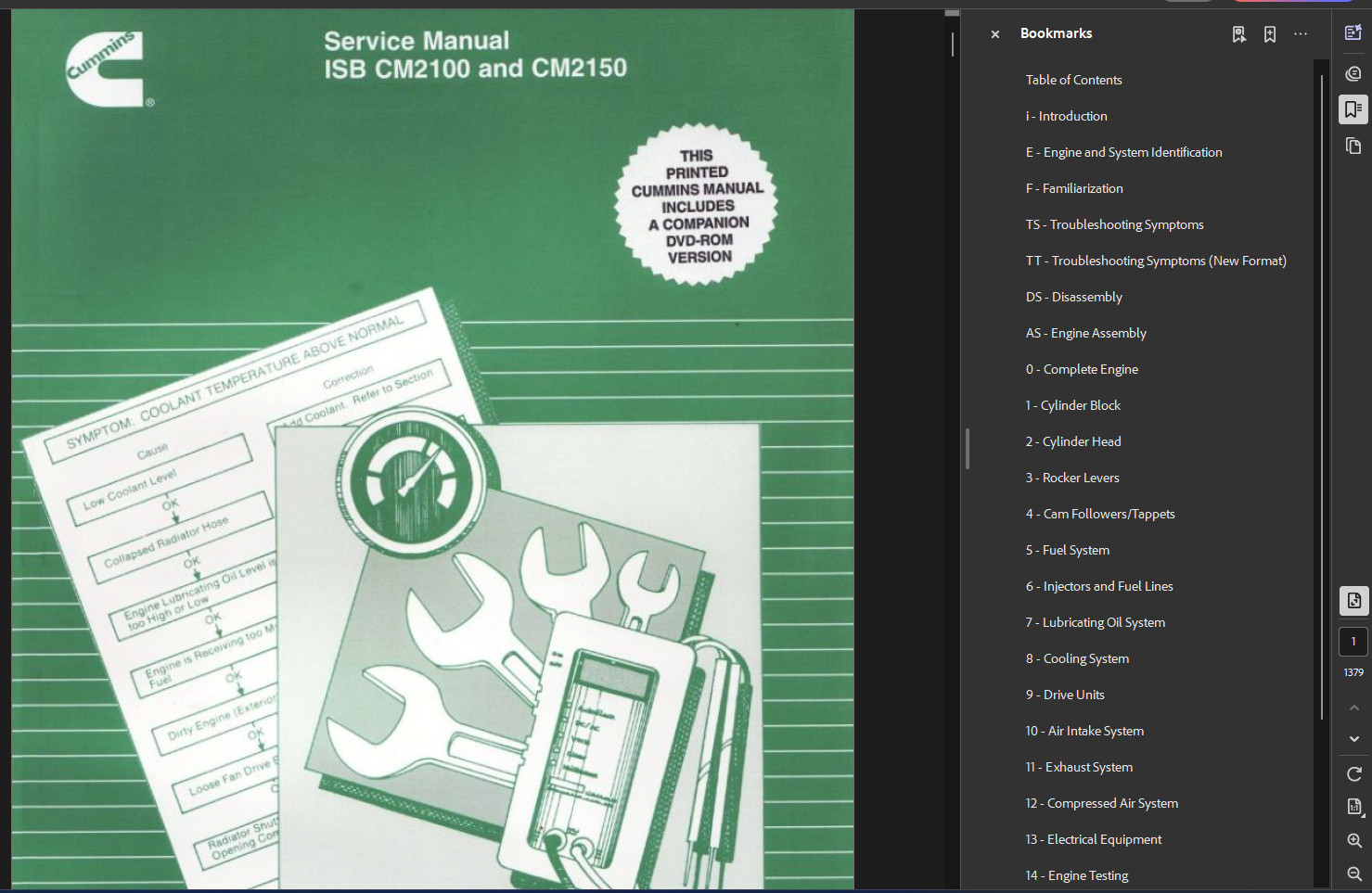The height and width of the screenshot is (893, 1372).
Task: Go to 13 - Electrical Equipment bookmark
Action: tap(1094, 839)
